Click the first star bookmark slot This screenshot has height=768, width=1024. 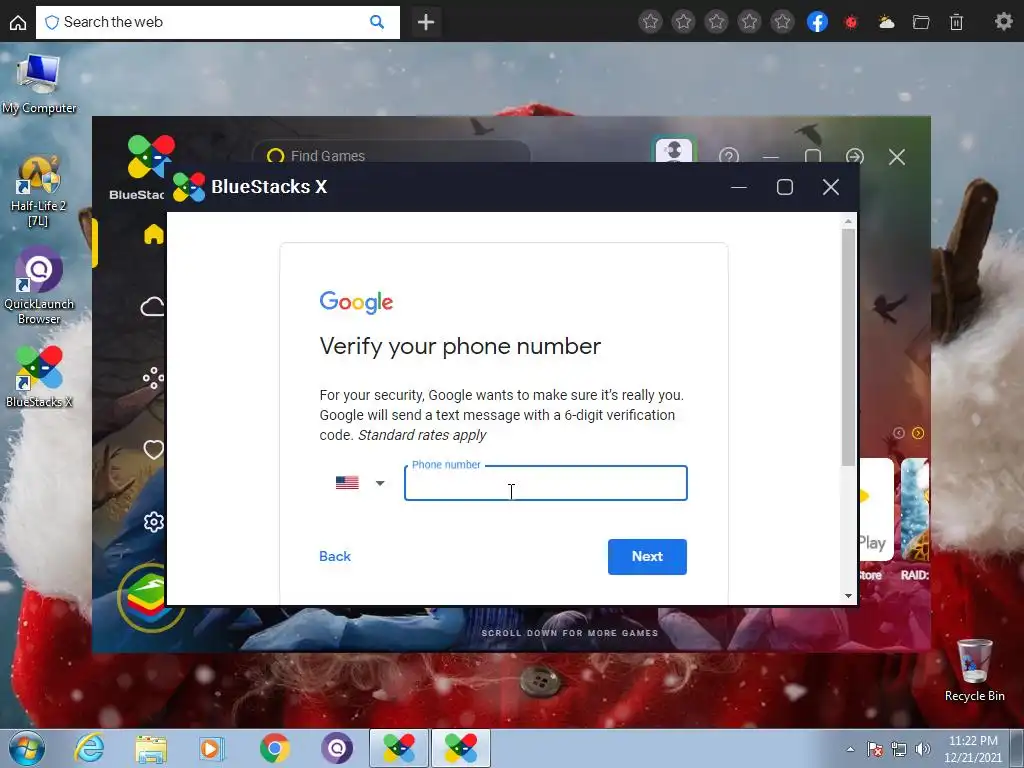coord(650,22)
